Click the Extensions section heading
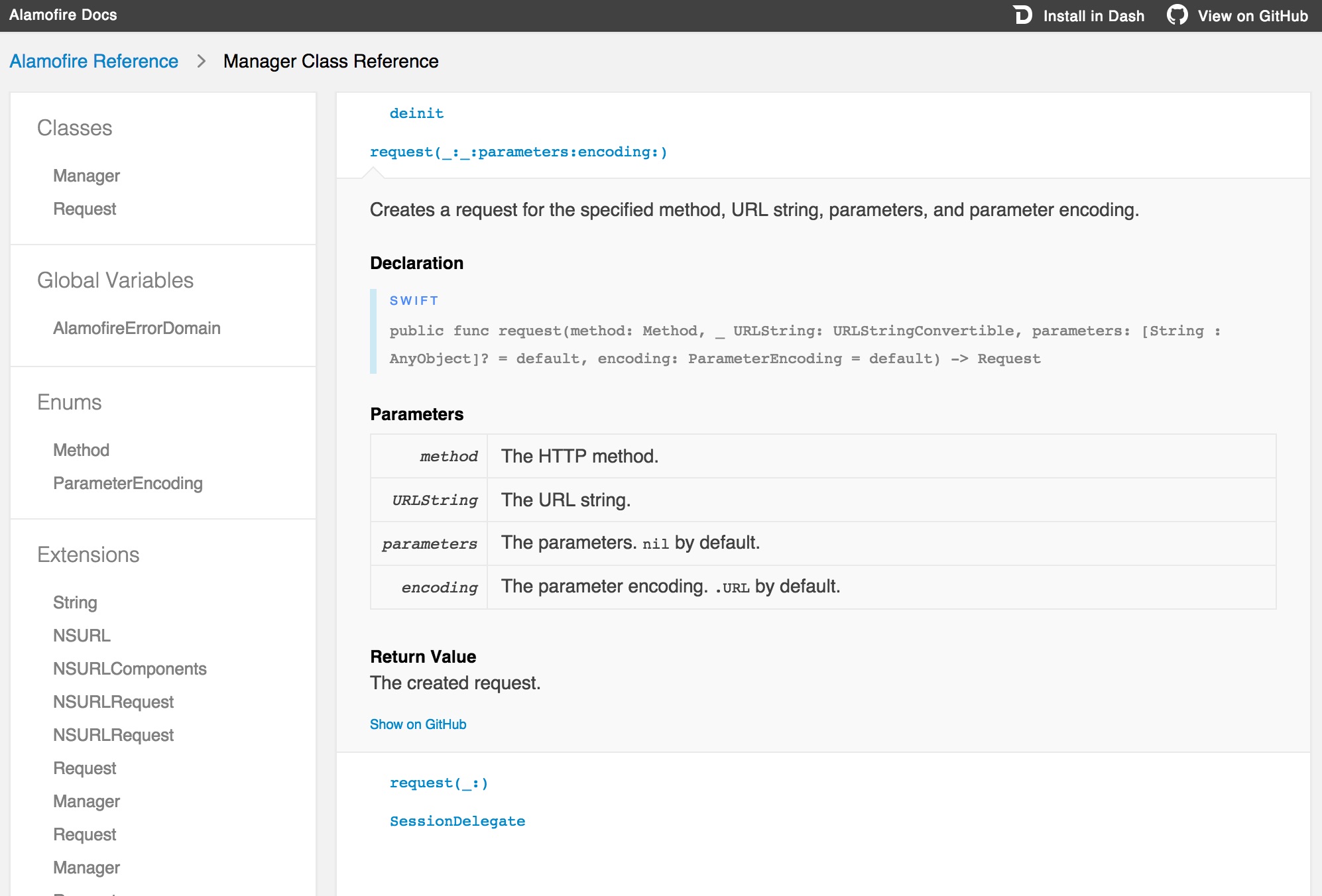Screen dimensions: 1322x896 click(x=88, y=555)
